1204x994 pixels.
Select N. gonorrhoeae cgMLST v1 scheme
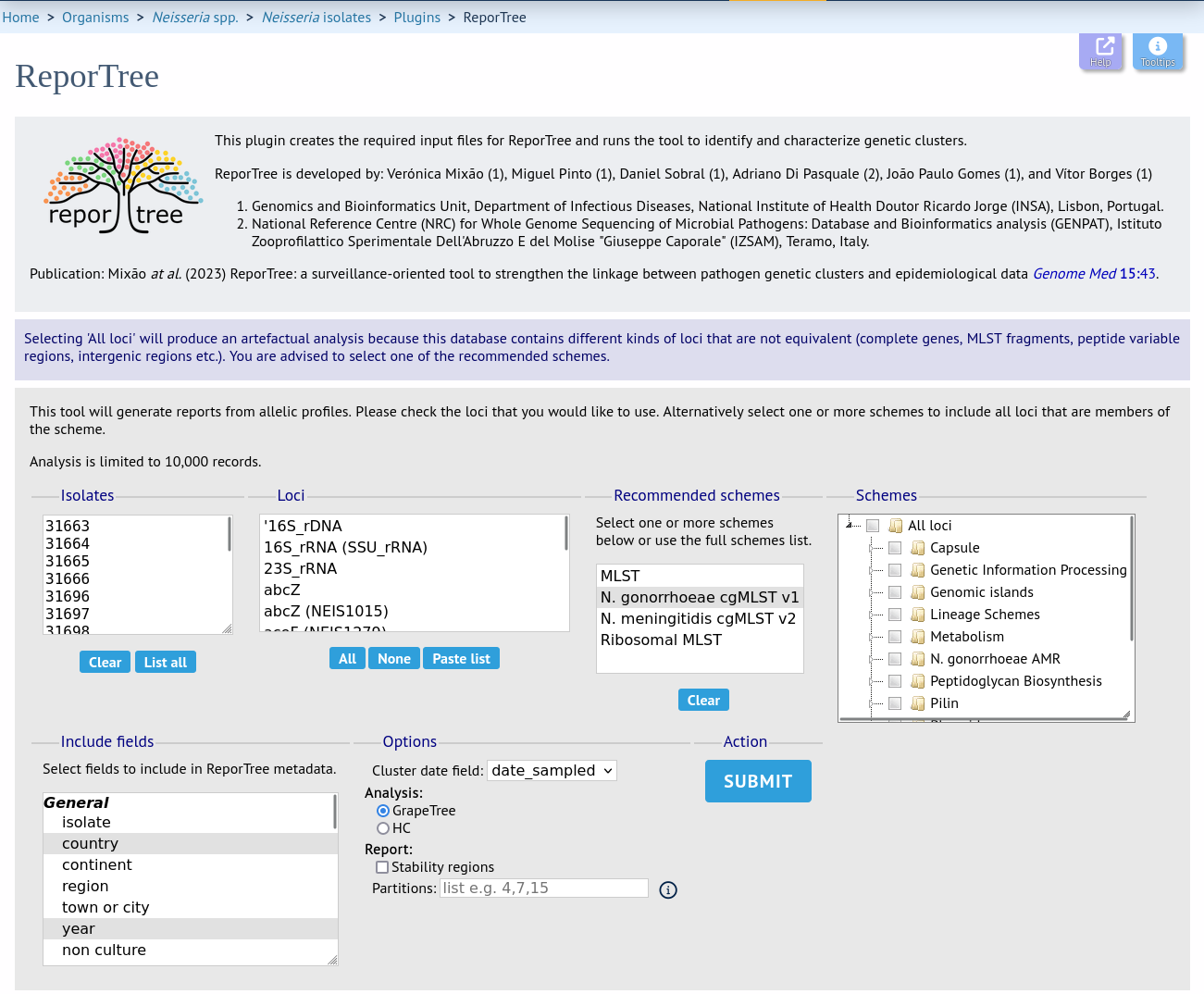pos(700,597)
